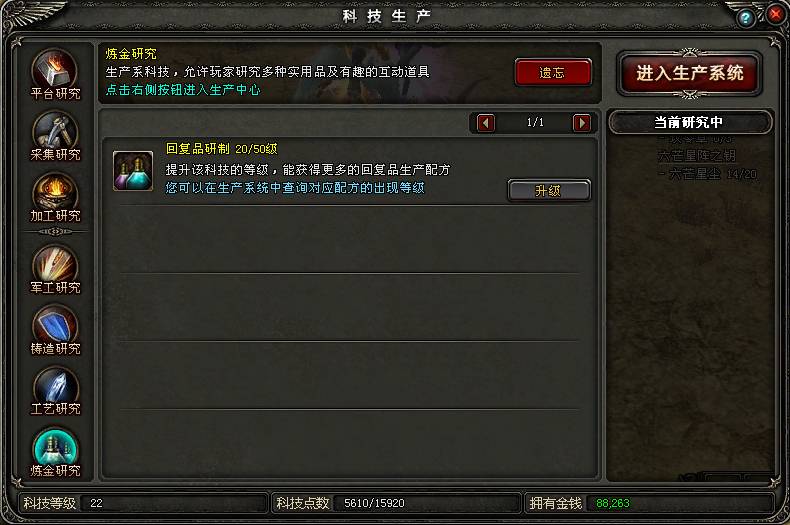Click the 点击右侧按钮进入生产中心 hint text
This screenshot has width=790, height=525.
pyautogui.click(x=183, y=90)
